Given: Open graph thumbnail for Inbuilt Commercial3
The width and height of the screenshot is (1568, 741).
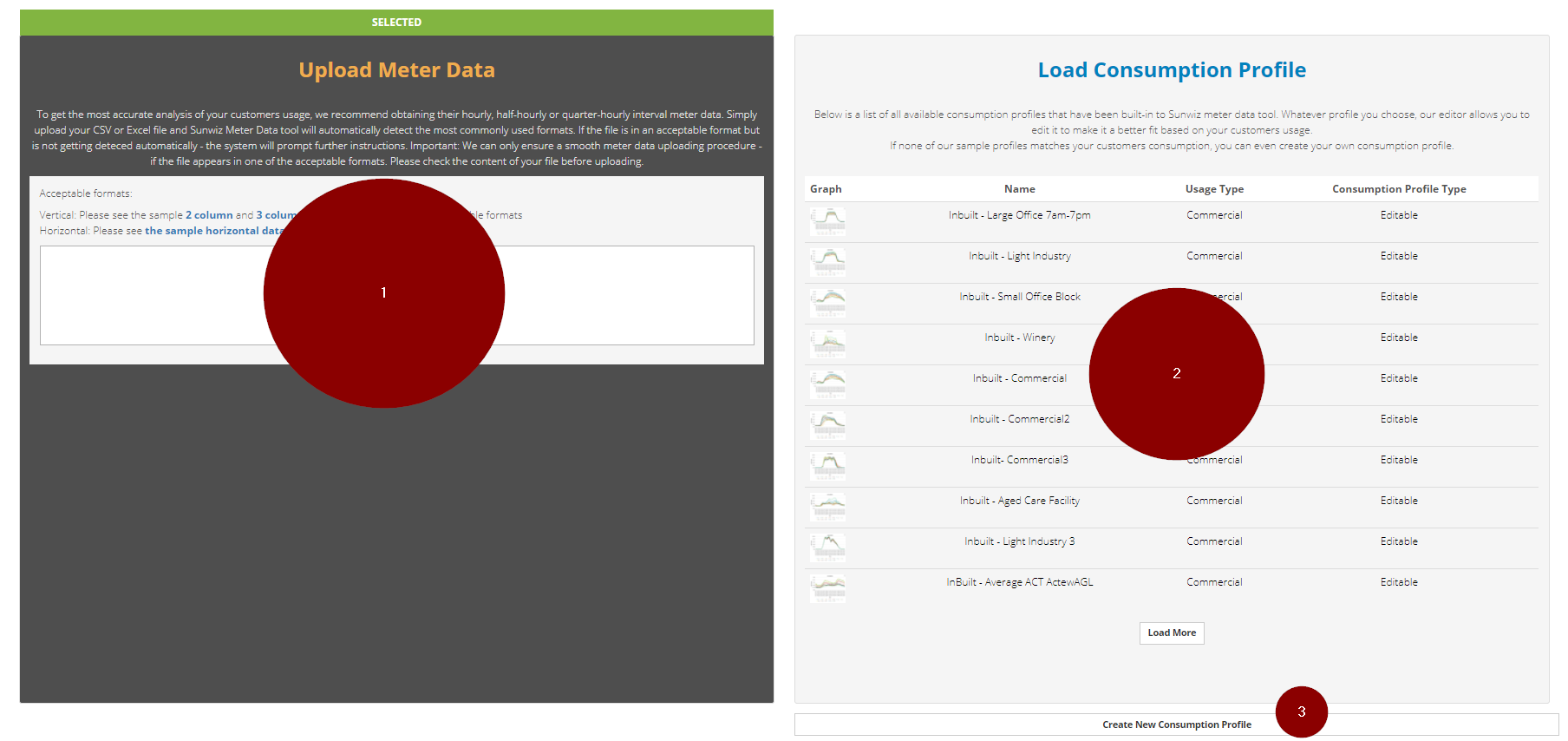Looking at the screenshot, I should point(828,466).
